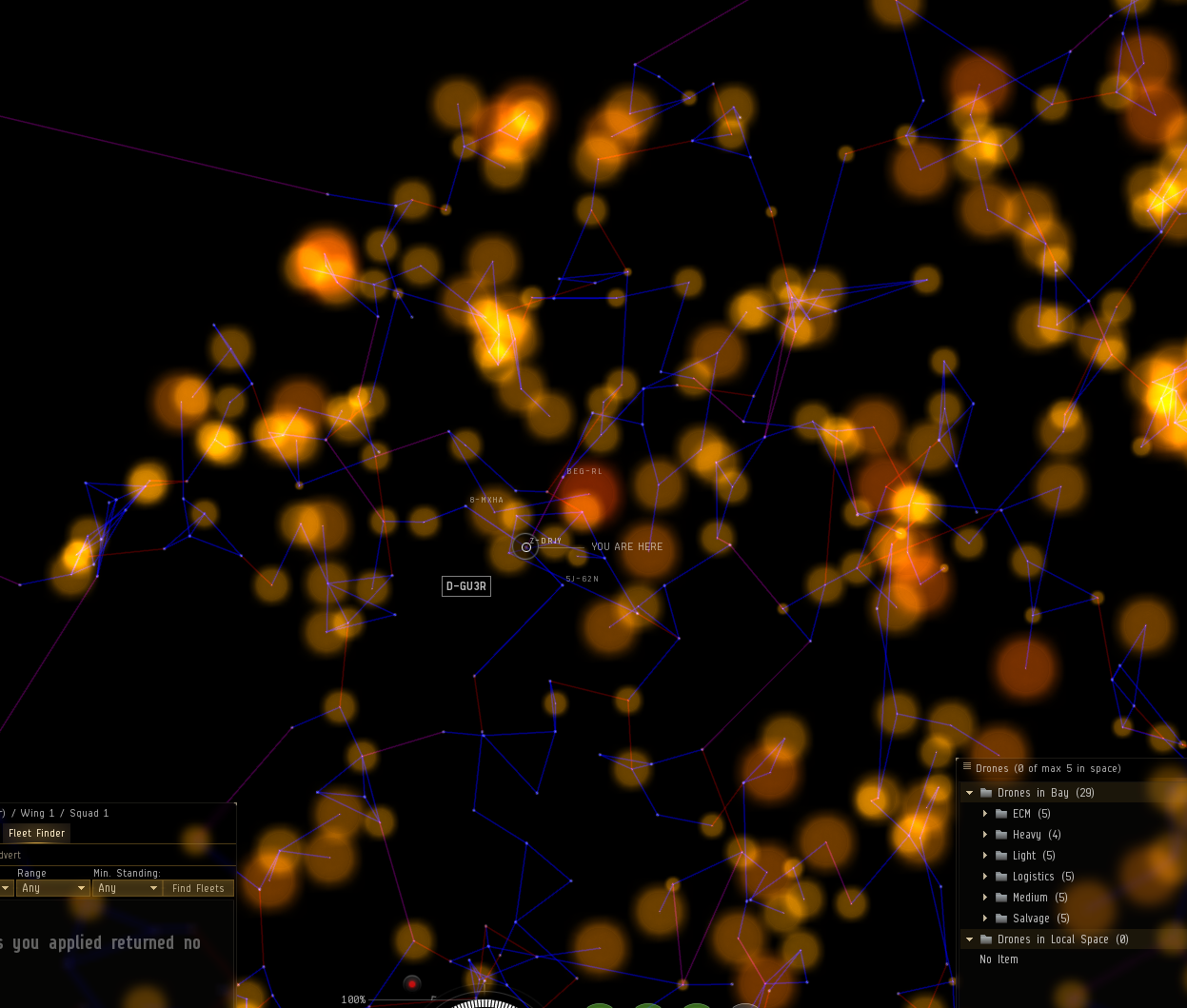Open the Min. Standing dropdown
The width and height of the screenshot is (1187, 1008).
click(127, 888)
